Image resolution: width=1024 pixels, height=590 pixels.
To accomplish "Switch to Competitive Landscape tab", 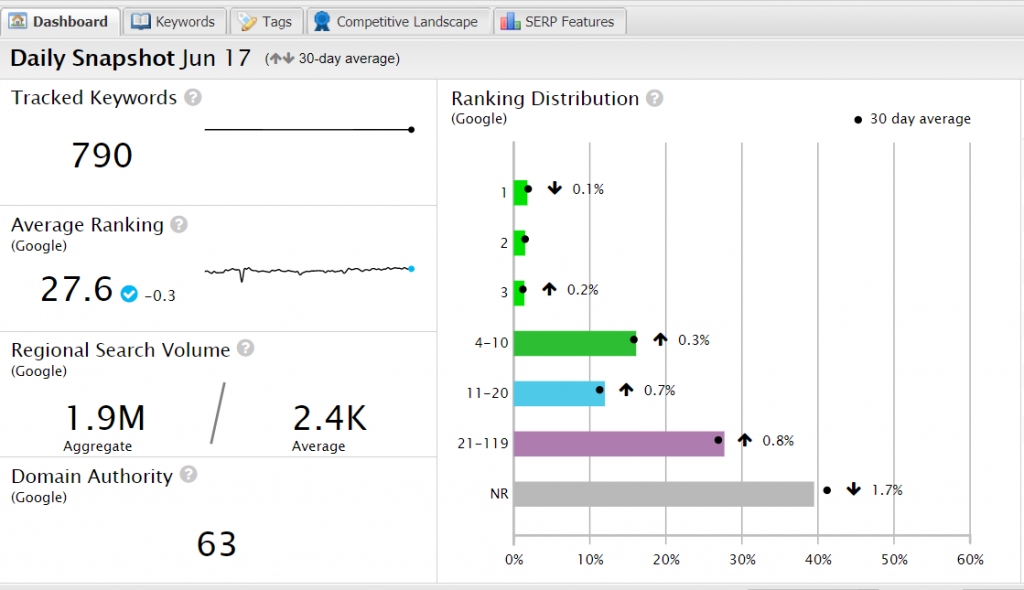I will 397,22.
